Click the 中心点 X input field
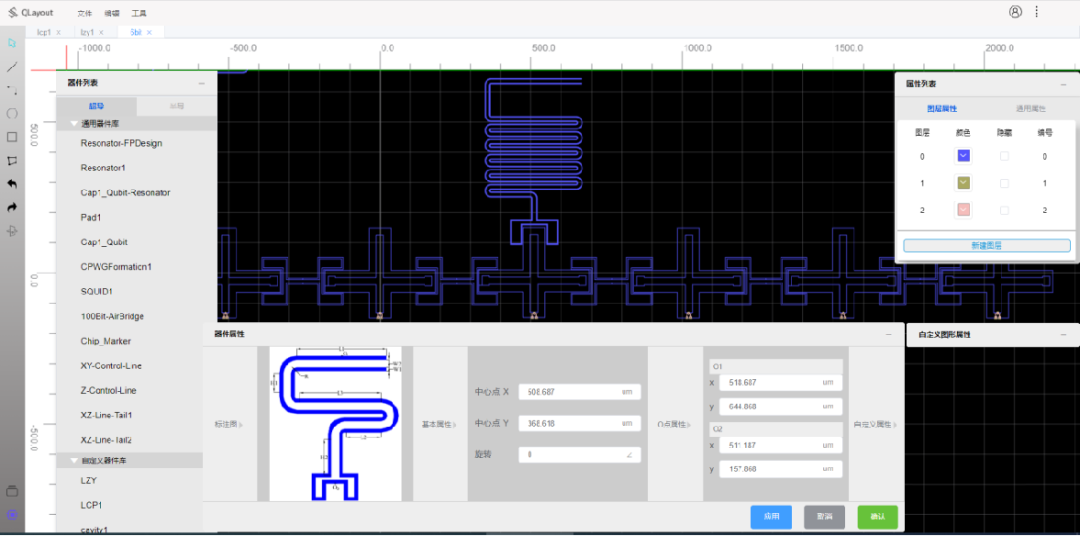This screenshot has height=536, width=1080. 578,392
